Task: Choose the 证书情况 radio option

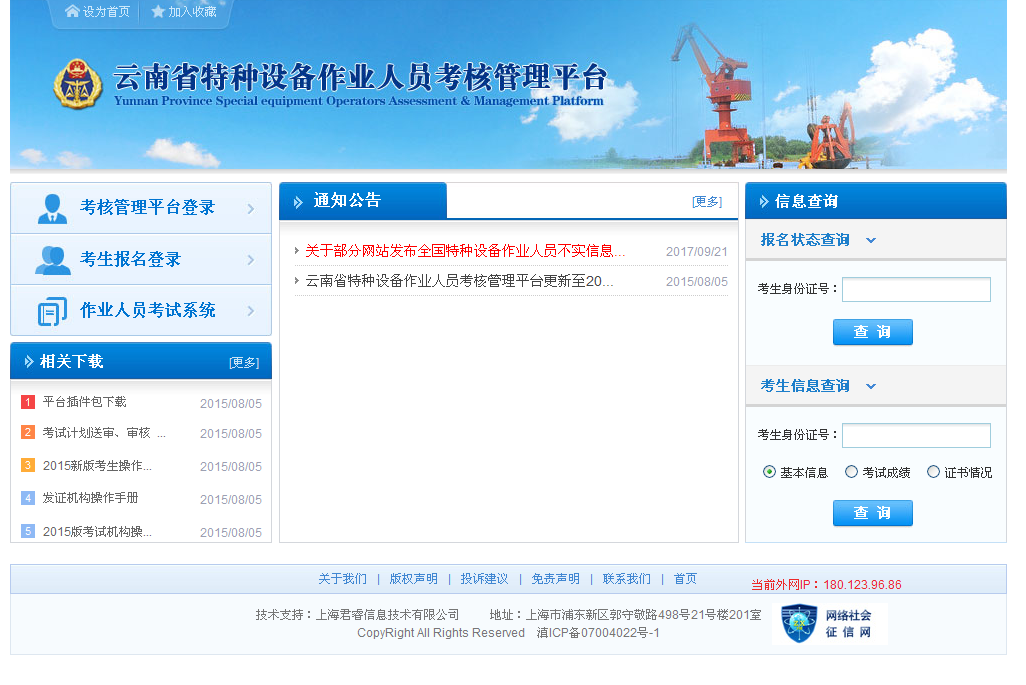Action: tap(933, 472)
